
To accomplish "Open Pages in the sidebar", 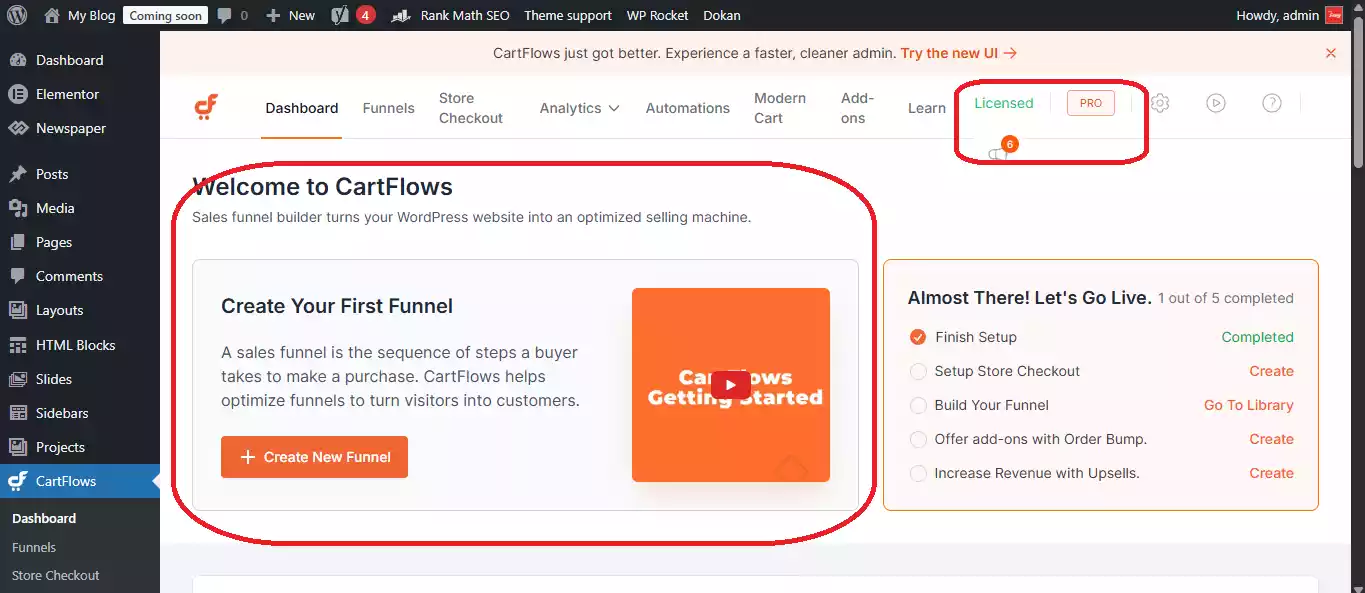I will tap(54, 242).
